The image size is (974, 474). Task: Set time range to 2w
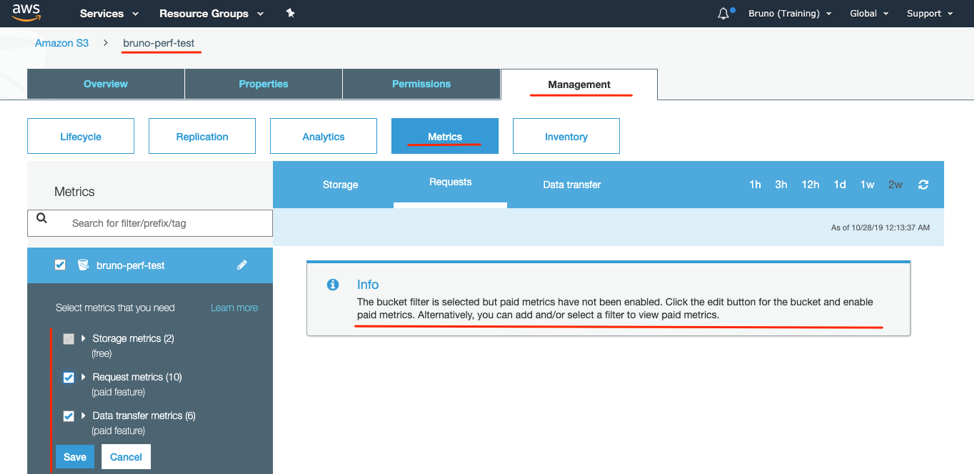click(x=895, y=185)
